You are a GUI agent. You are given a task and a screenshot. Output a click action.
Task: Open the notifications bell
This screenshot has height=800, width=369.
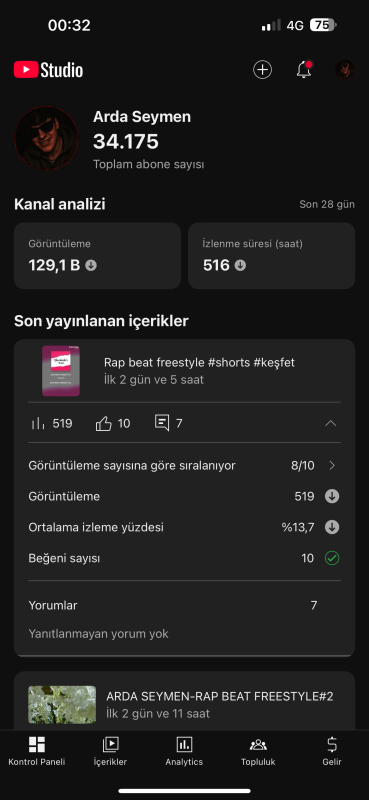(304, 70)
